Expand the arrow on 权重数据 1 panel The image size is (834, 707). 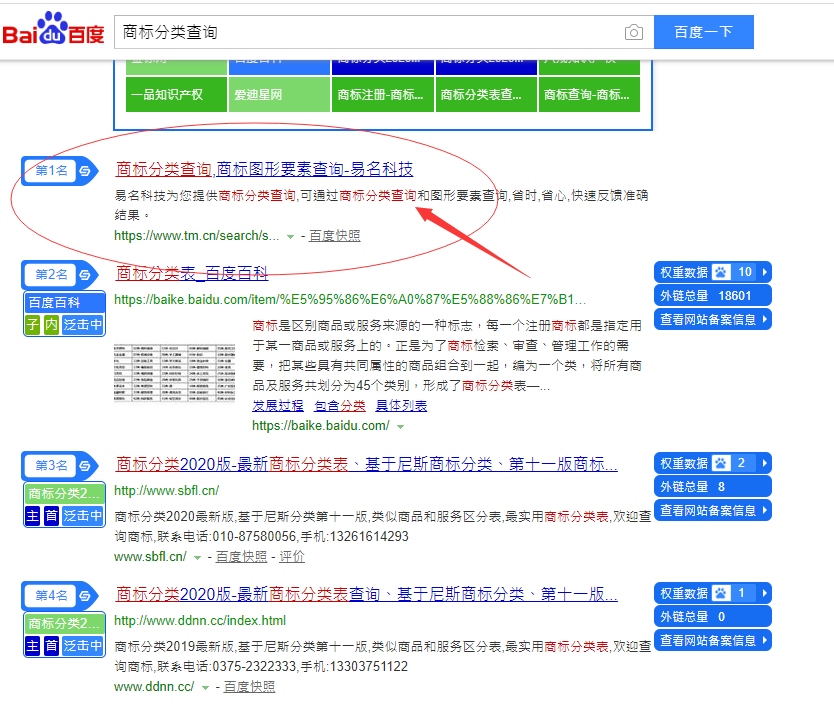[x=764, y=593]
